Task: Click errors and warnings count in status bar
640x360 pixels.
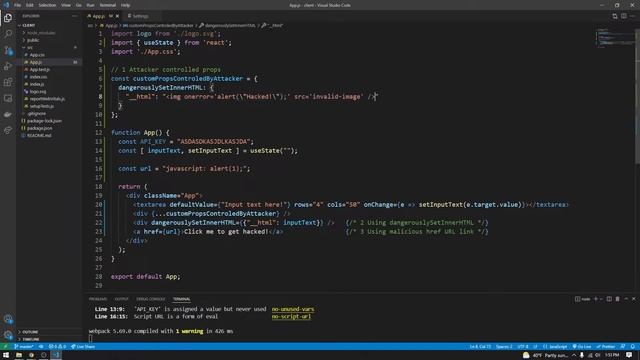Action: [57, 347]
